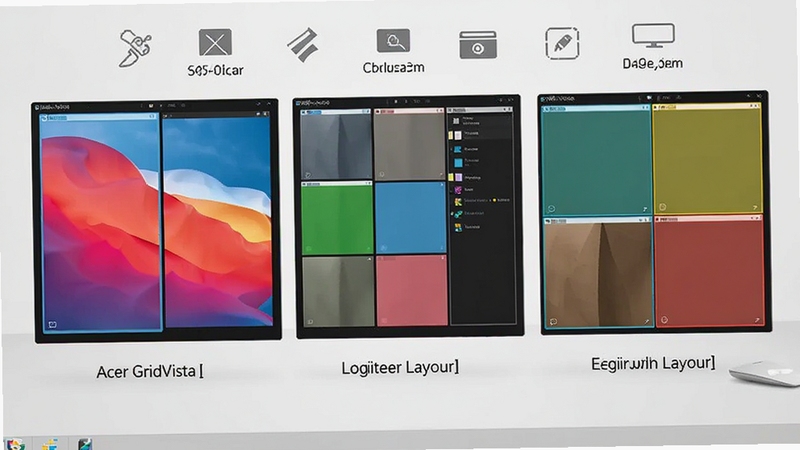Select the yellow tile in Egiirwrih layout
The height and width of the screenshot is (450, 800).
tap(708, 158)
